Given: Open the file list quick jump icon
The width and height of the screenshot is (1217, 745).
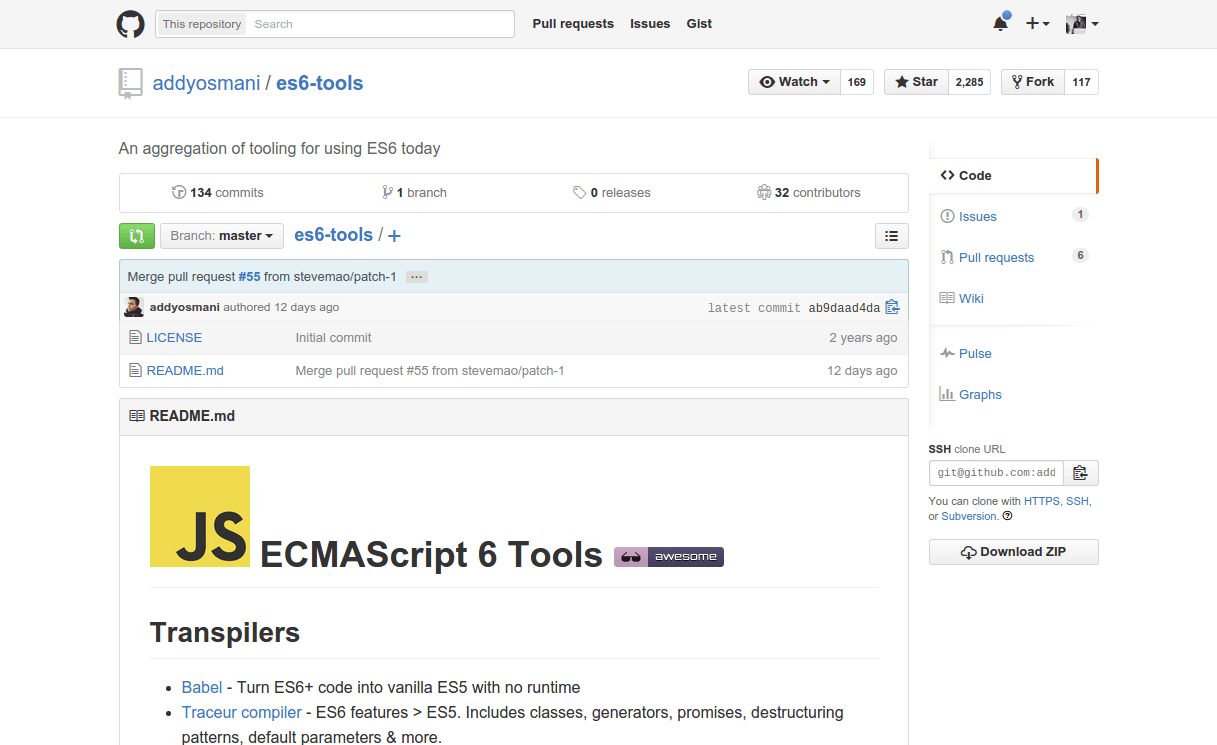Looking at the screenshot, I should 891,236.
